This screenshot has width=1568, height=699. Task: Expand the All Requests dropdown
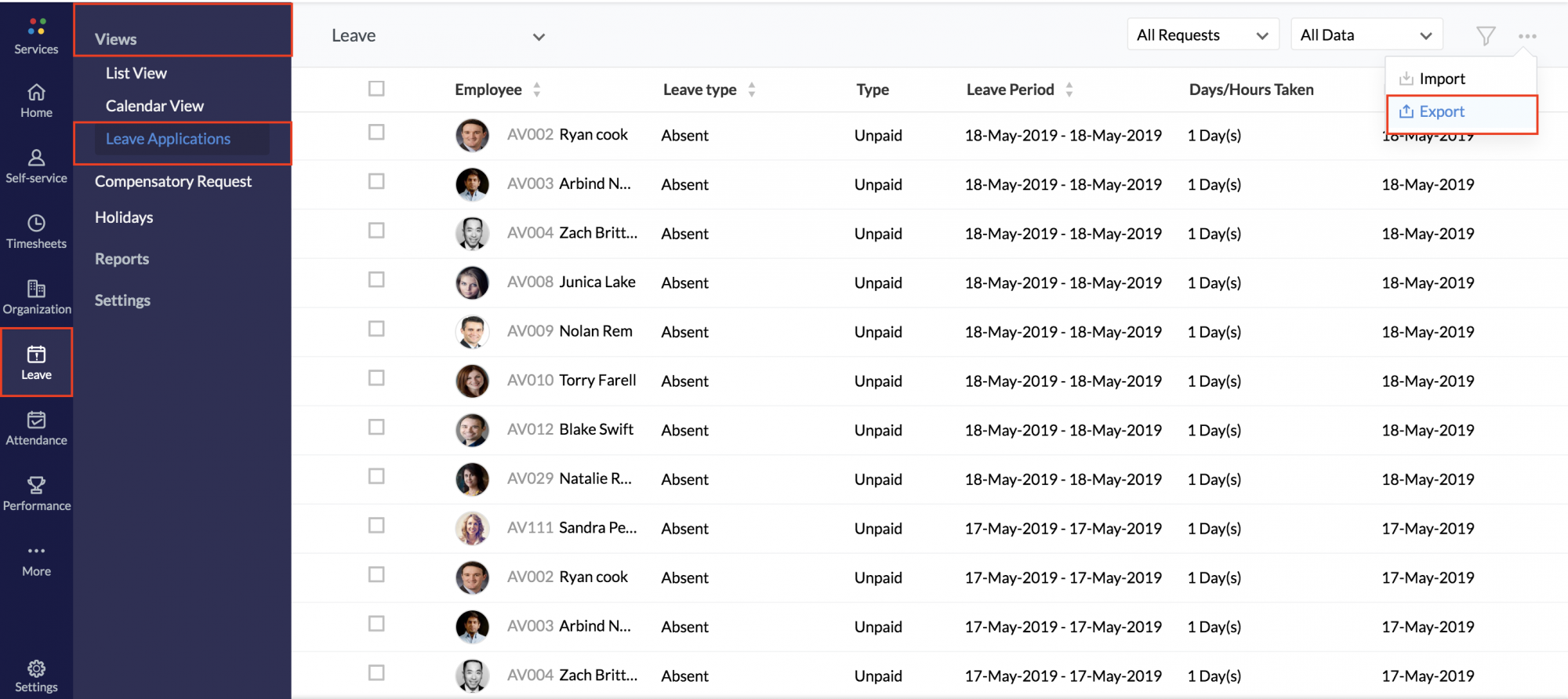point(1202,35)
